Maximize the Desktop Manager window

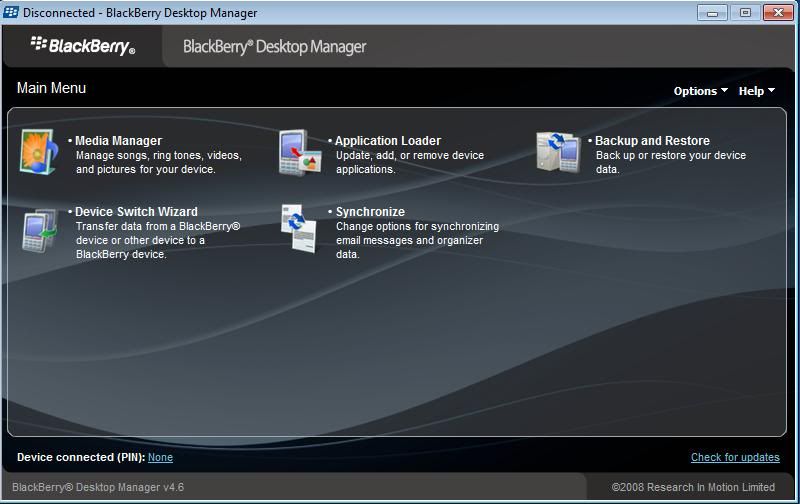(x=745, y=12)
